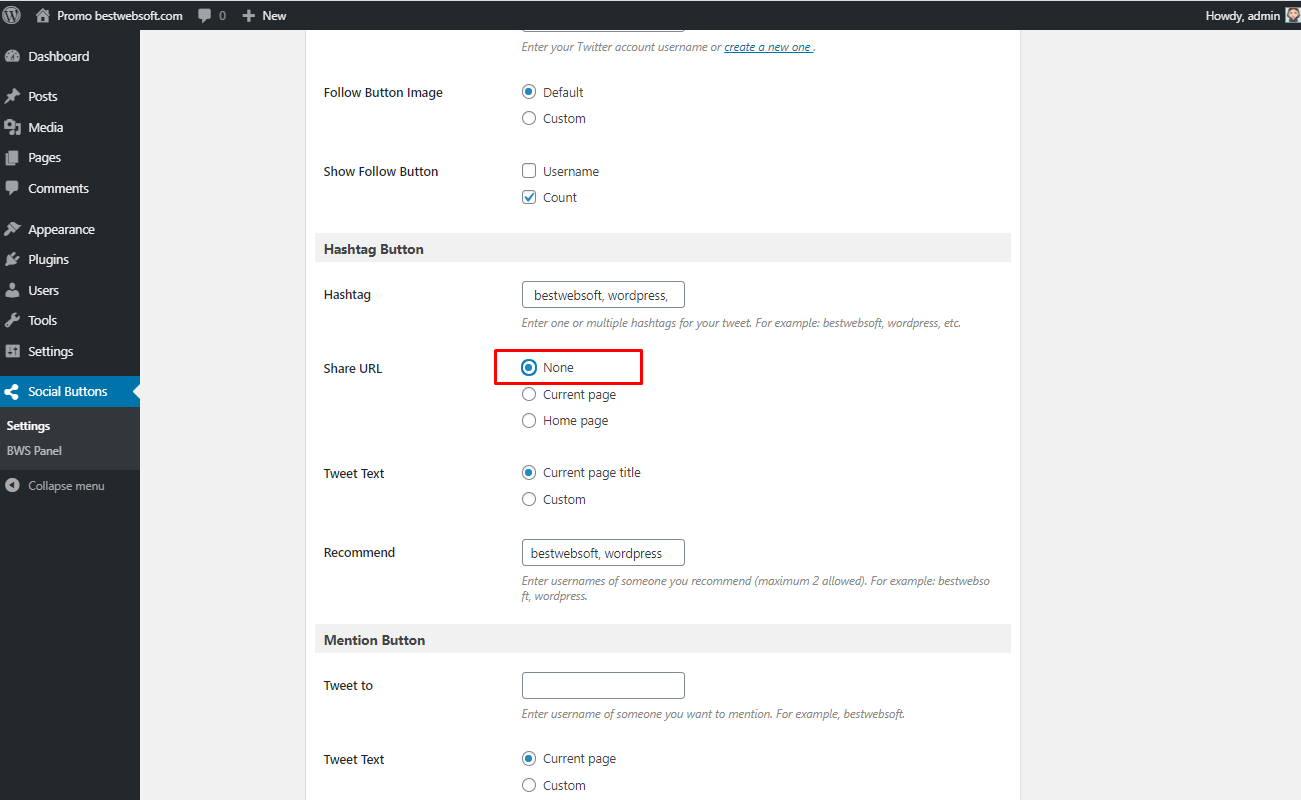This screenshot has width=1301, height=800.
Task: Select Custom for Hashtag Tweet Text
Action: [529, 499]
